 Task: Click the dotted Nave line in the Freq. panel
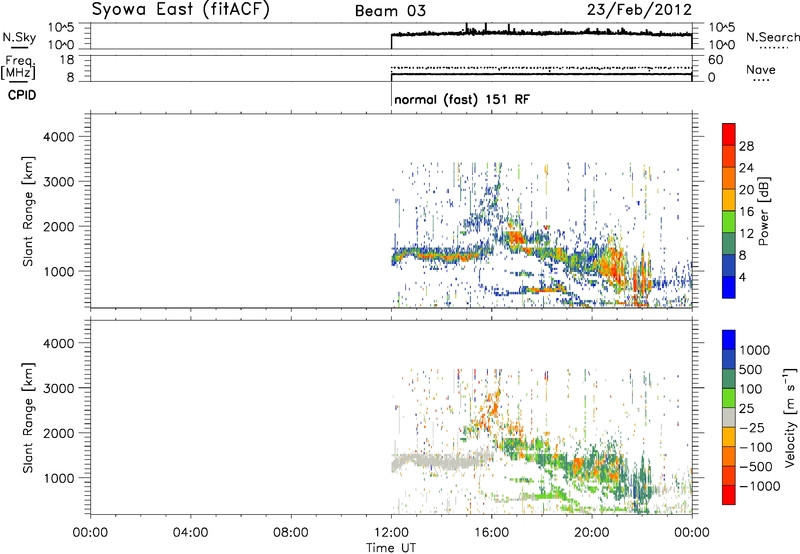541,67
